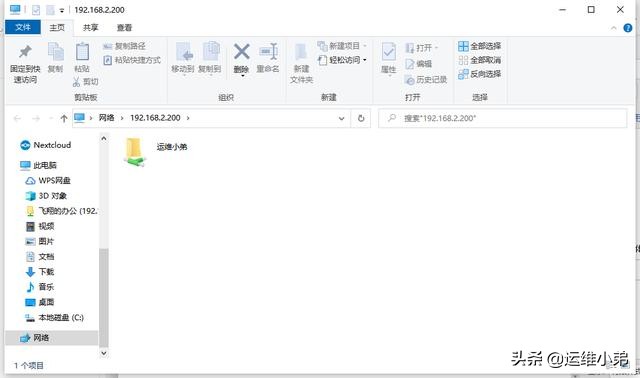
Task: Select the shared folder 运维小弟
Action: click(x=156, y=152)
